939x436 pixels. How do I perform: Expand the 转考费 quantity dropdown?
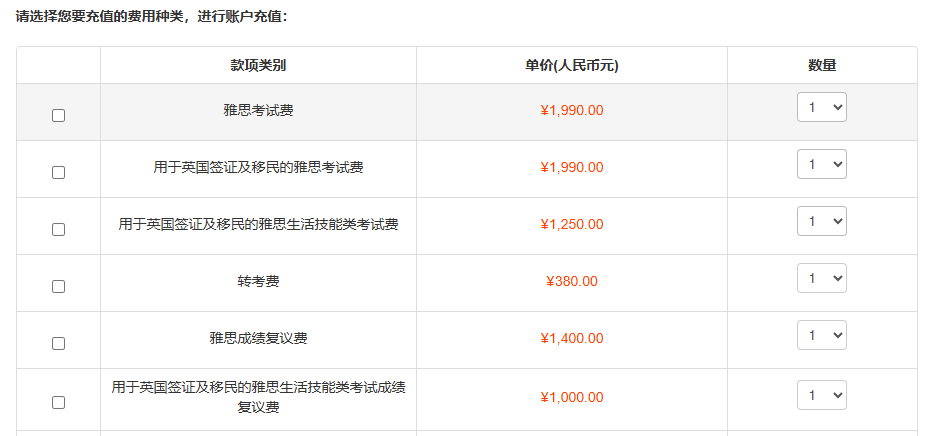tap(821, 278)
